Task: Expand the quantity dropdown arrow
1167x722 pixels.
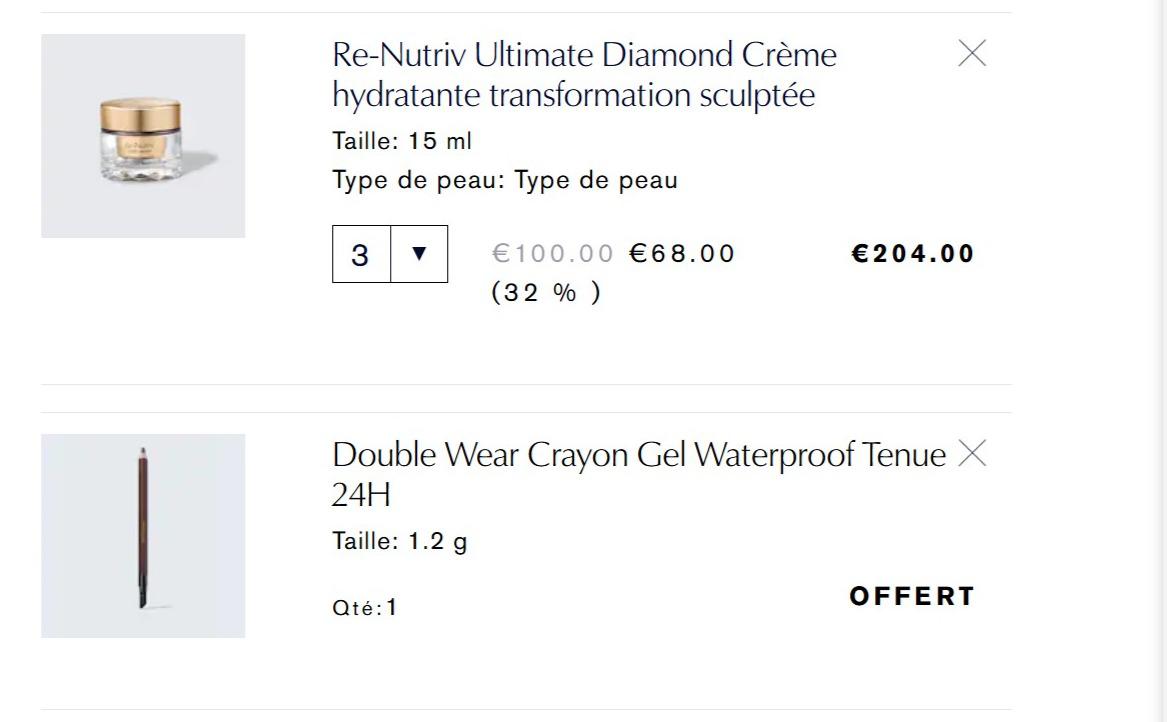Action: 419,254
